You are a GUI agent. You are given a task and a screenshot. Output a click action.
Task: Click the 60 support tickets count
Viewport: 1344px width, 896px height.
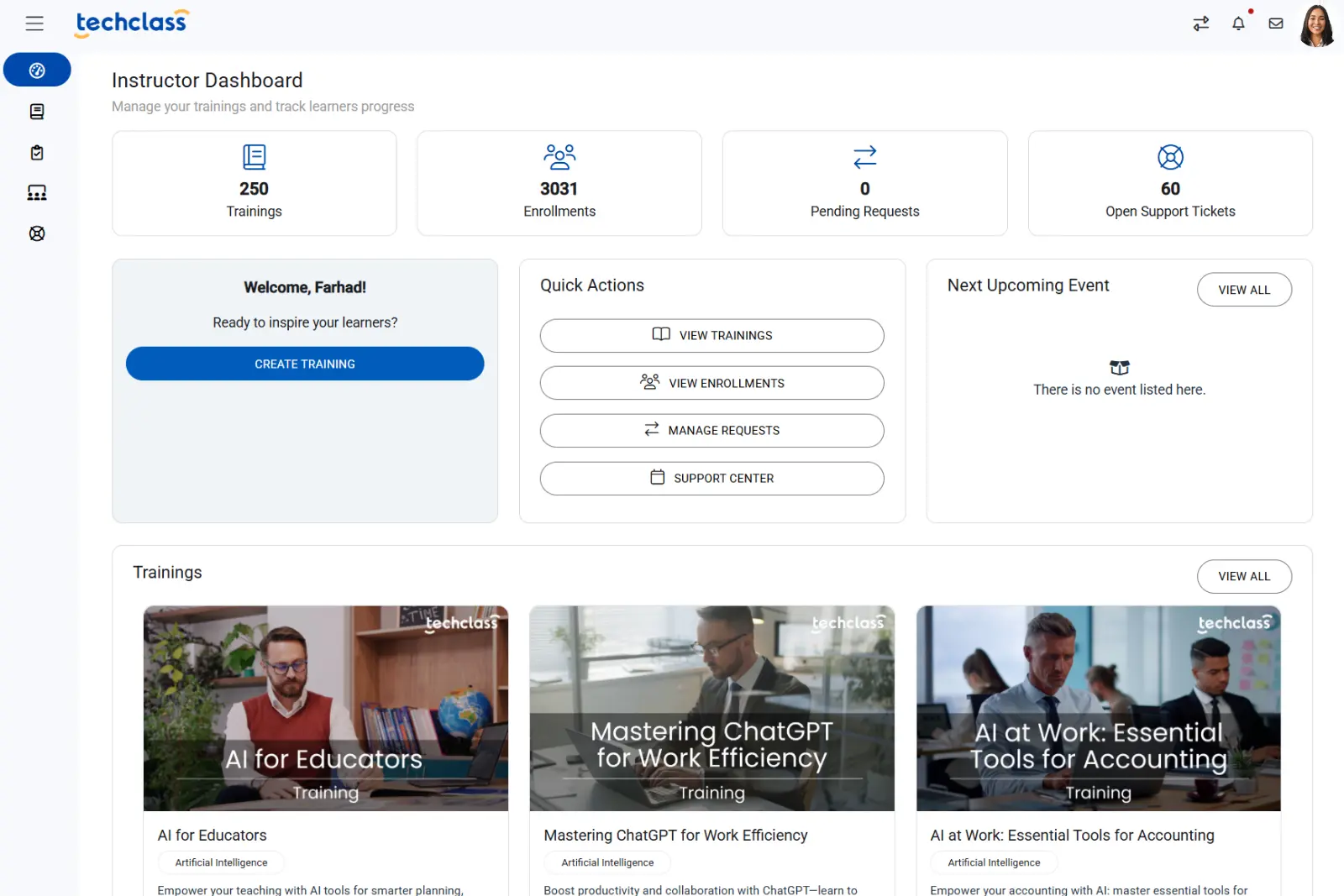pyautogui.click(x=1170, y=189)
